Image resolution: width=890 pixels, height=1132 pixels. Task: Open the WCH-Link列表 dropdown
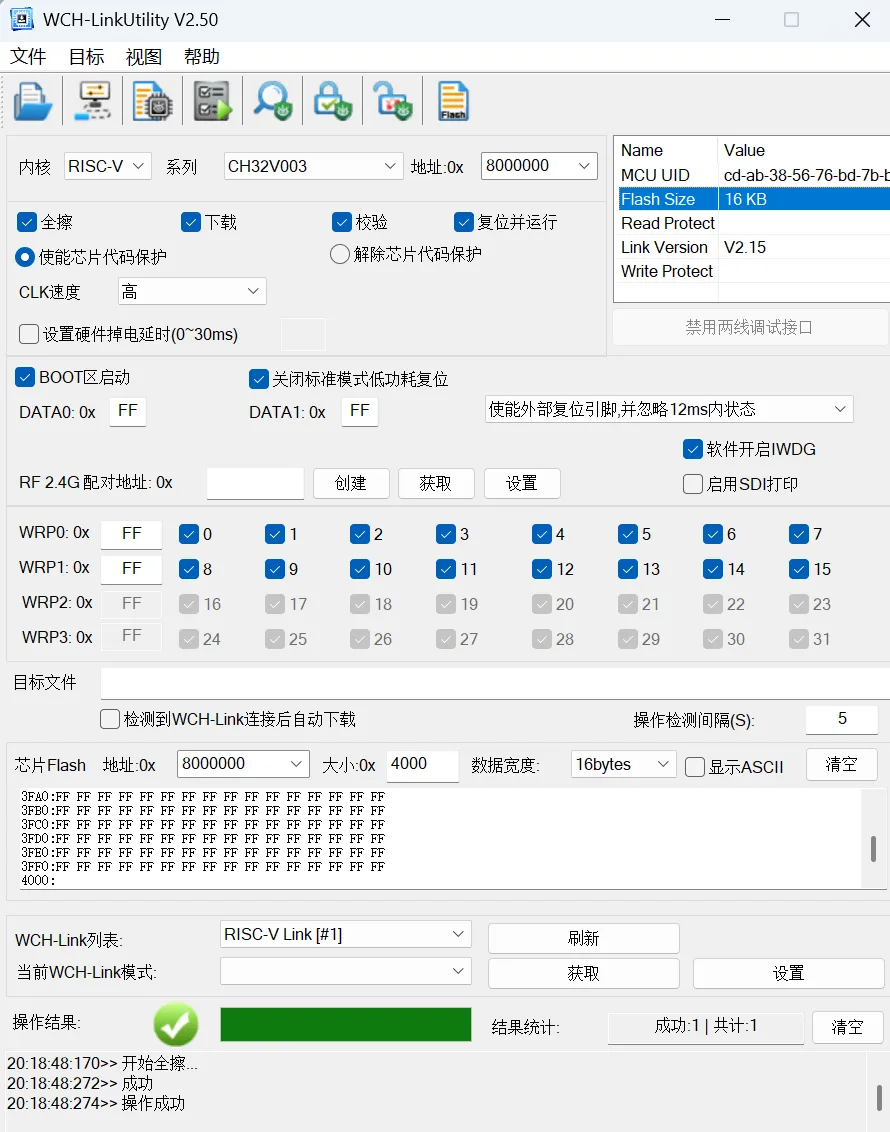pos(346,934)
